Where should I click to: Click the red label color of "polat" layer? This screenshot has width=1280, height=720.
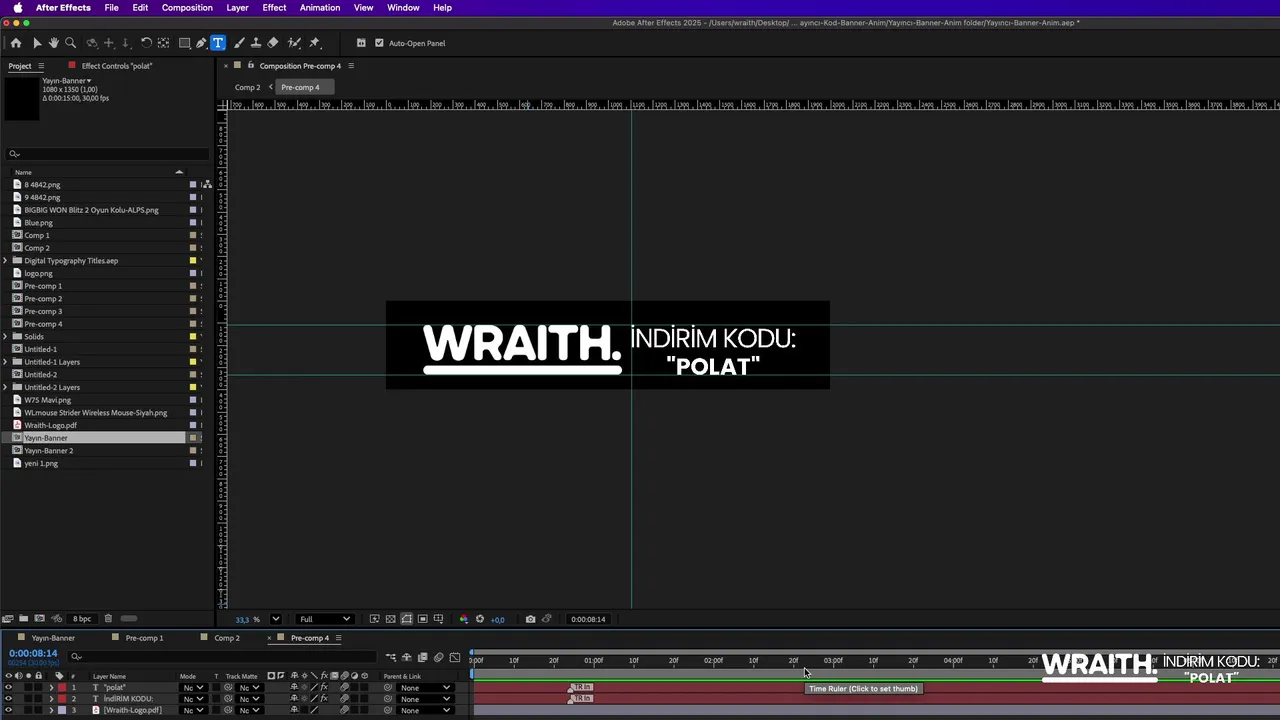tap(61, 688)
